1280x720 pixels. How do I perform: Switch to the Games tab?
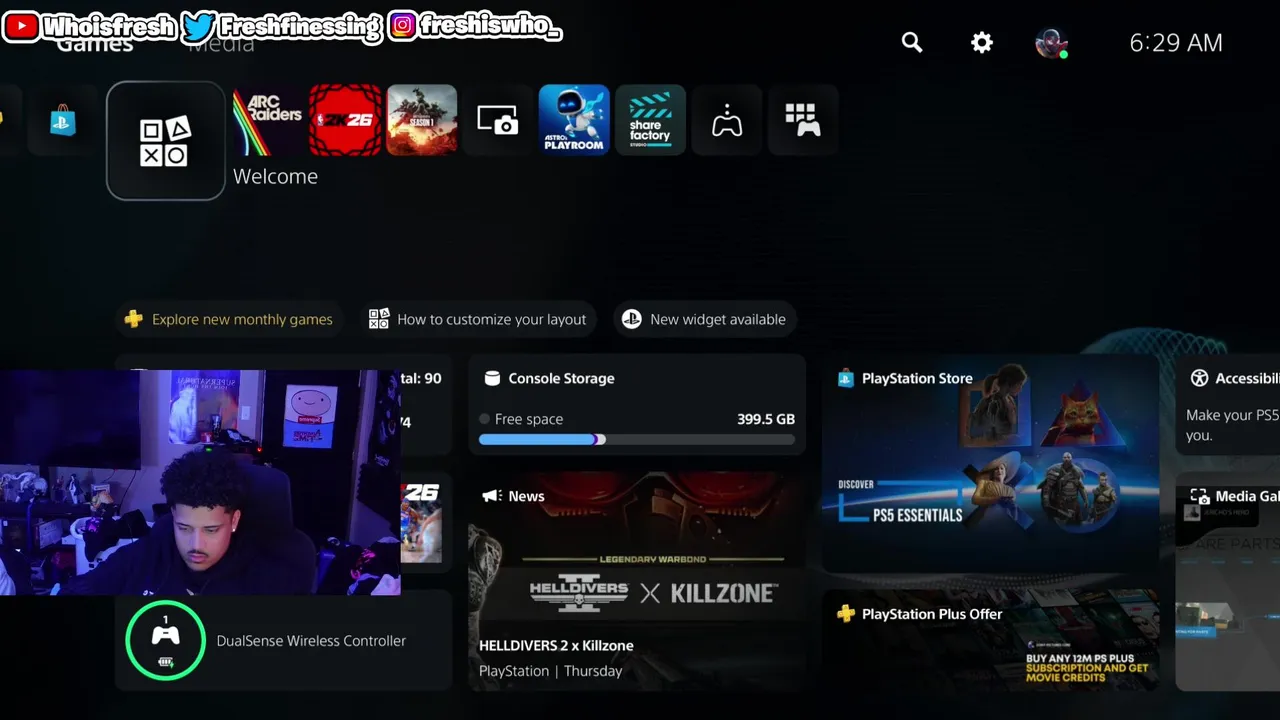point(95,44)
